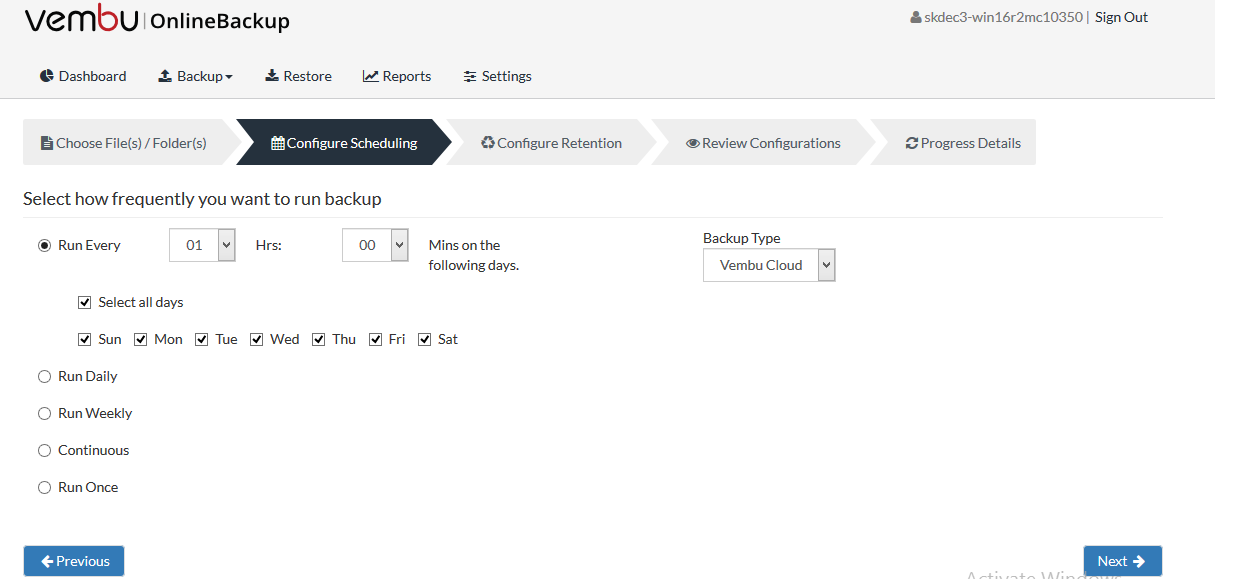Select the Run Daily option
Viewport: 1241px width, 579px height.
click(x=44, y=376)
